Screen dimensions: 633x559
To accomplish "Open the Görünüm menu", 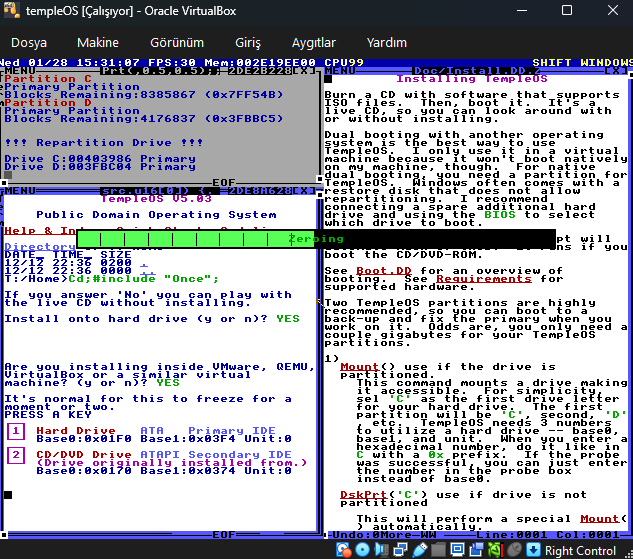I will pos(177,43).
